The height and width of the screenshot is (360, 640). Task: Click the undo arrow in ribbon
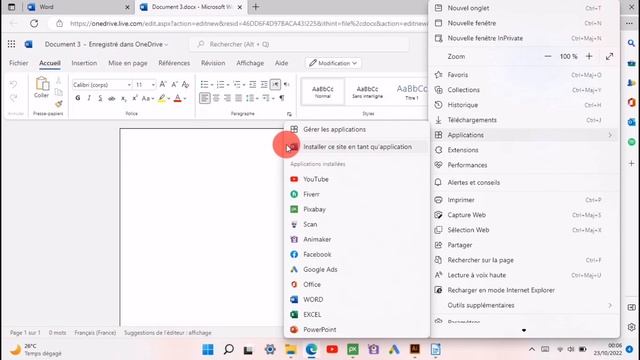tap(13, 84)
